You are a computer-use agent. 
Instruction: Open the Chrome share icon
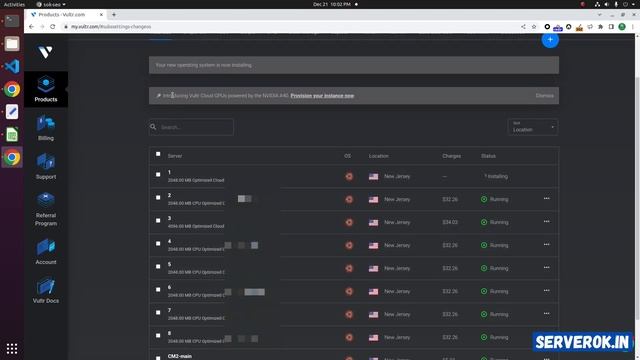(523, 27)
